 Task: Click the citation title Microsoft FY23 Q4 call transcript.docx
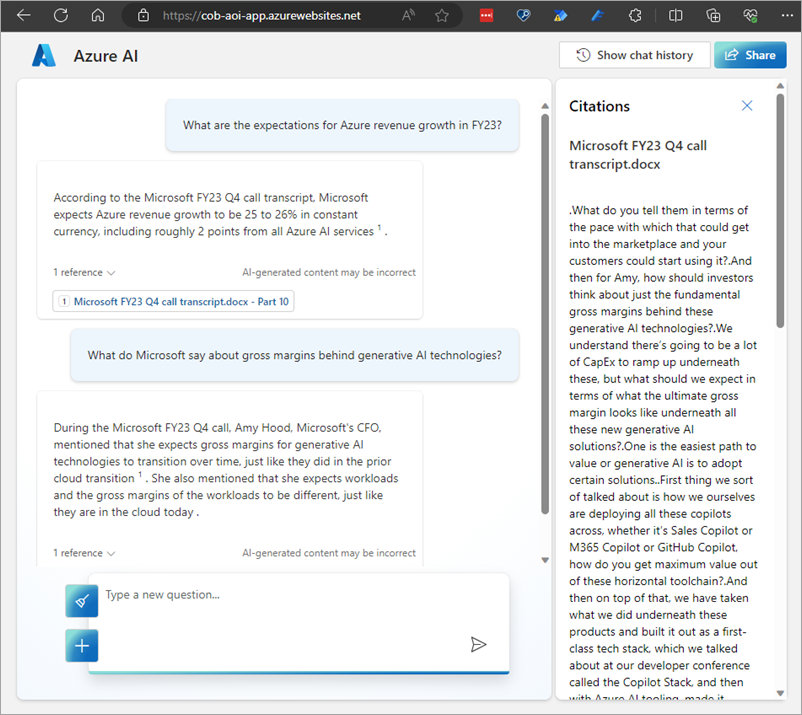(638, 155)
